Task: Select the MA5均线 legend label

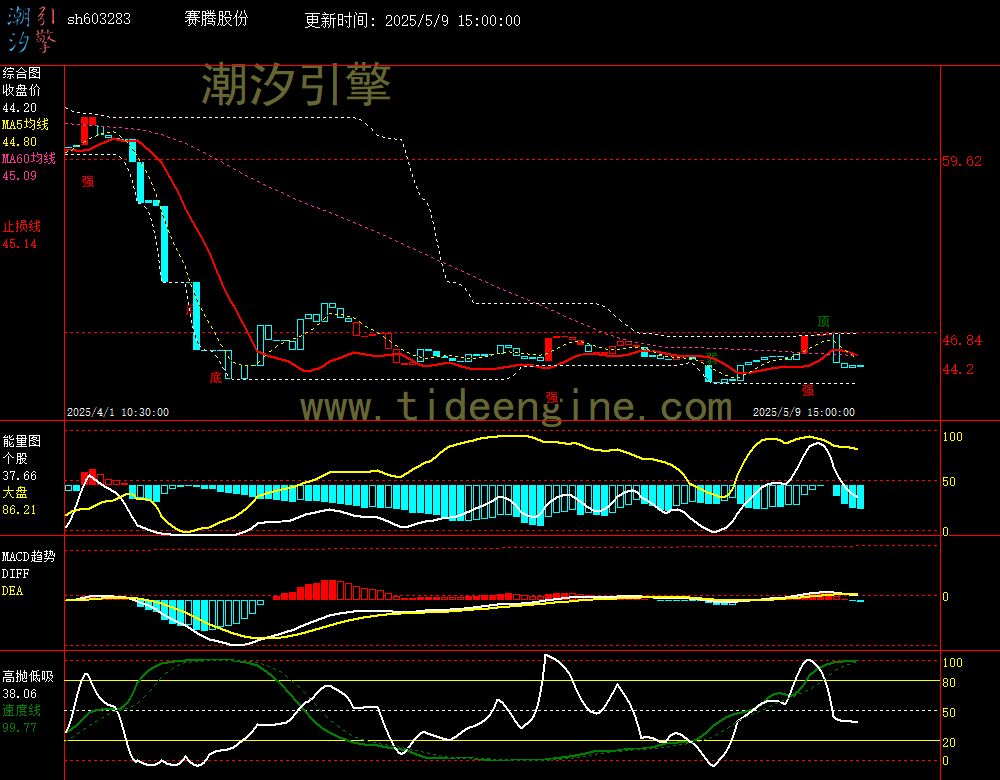Action: coord(26,124)
